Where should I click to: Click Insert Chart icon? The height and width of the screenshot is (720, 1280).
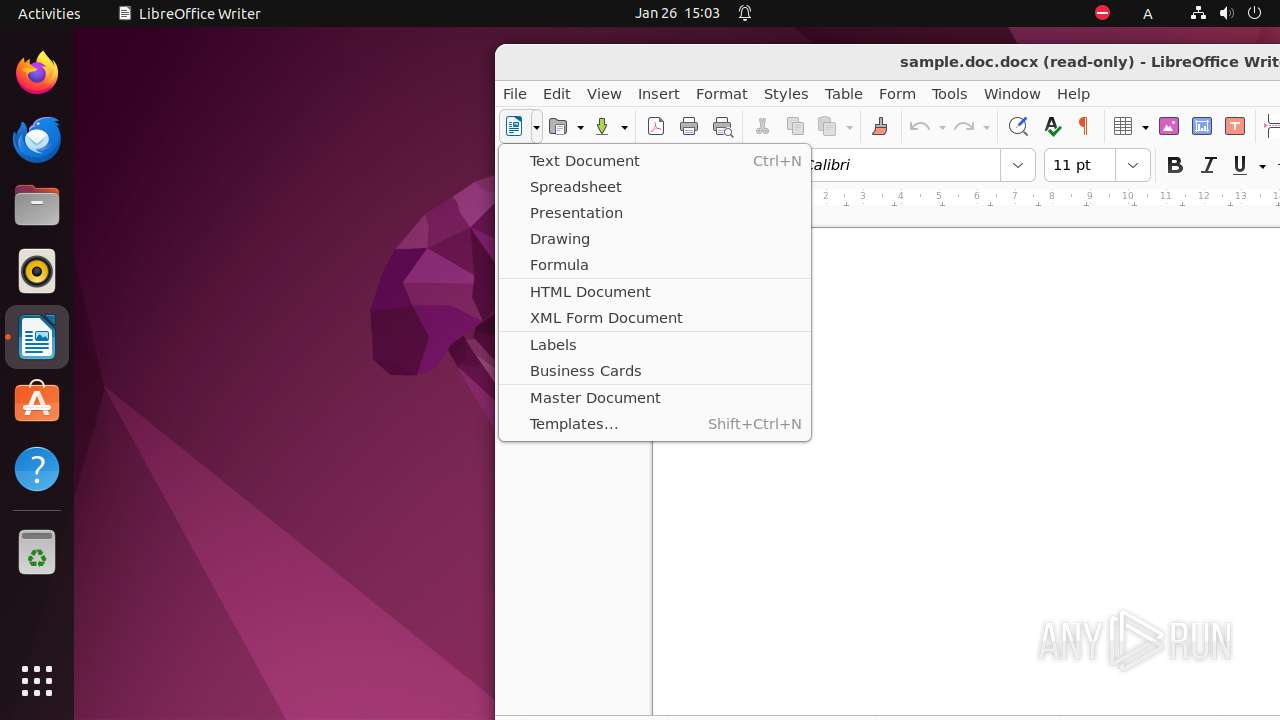(x=1202, y=126)
